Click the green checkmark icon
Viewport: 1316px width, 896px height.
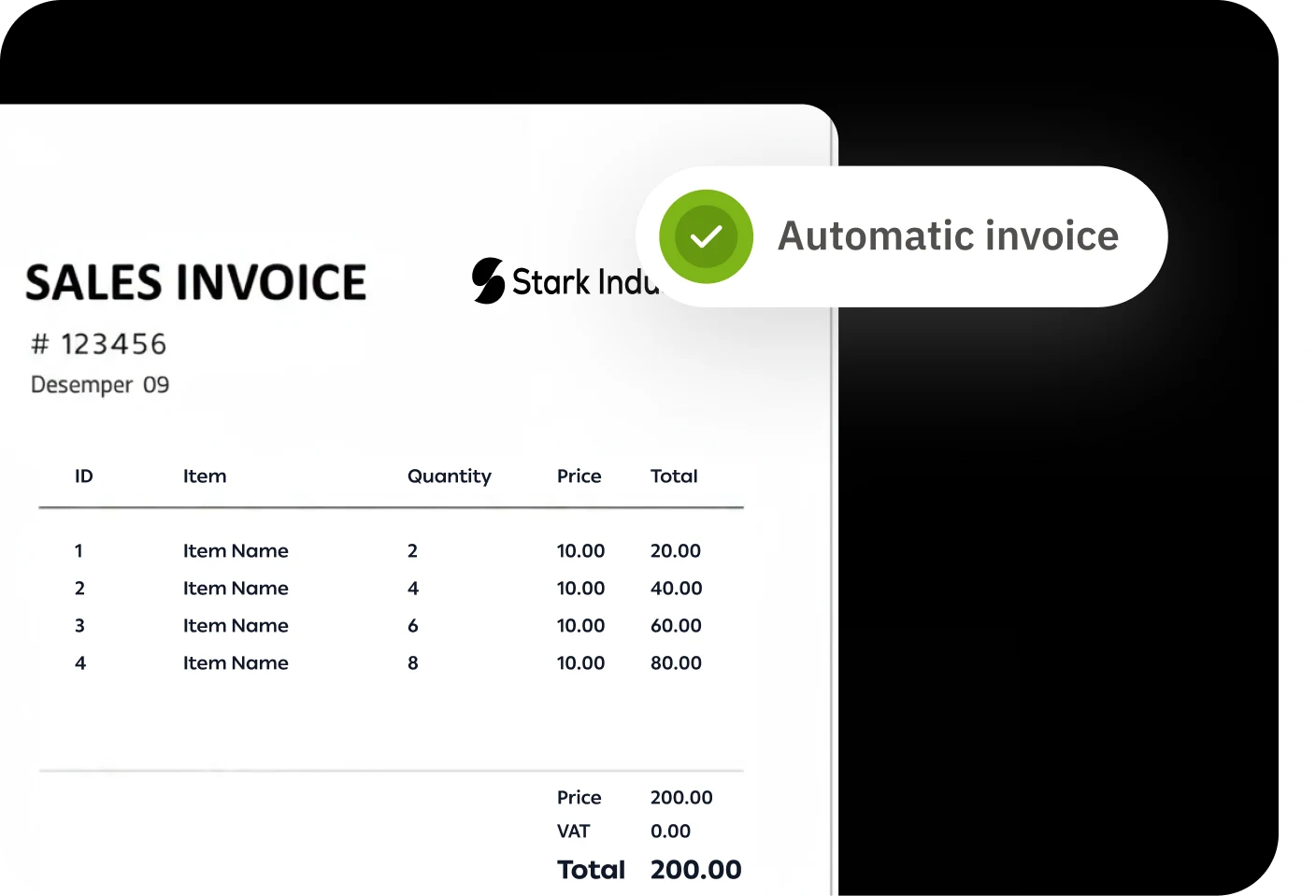pos(706,236)
